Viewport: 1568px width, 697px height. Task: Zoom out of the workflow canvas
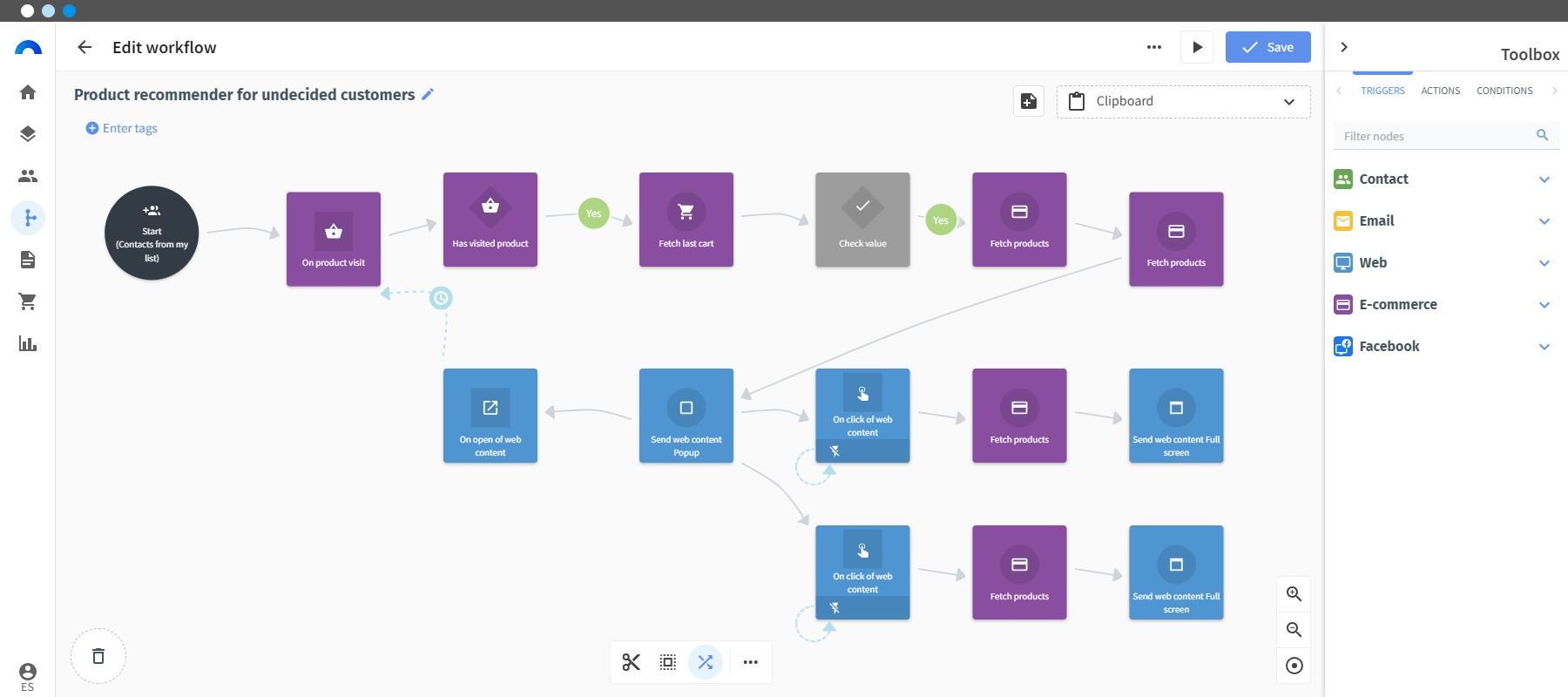tap(1294, 630)
